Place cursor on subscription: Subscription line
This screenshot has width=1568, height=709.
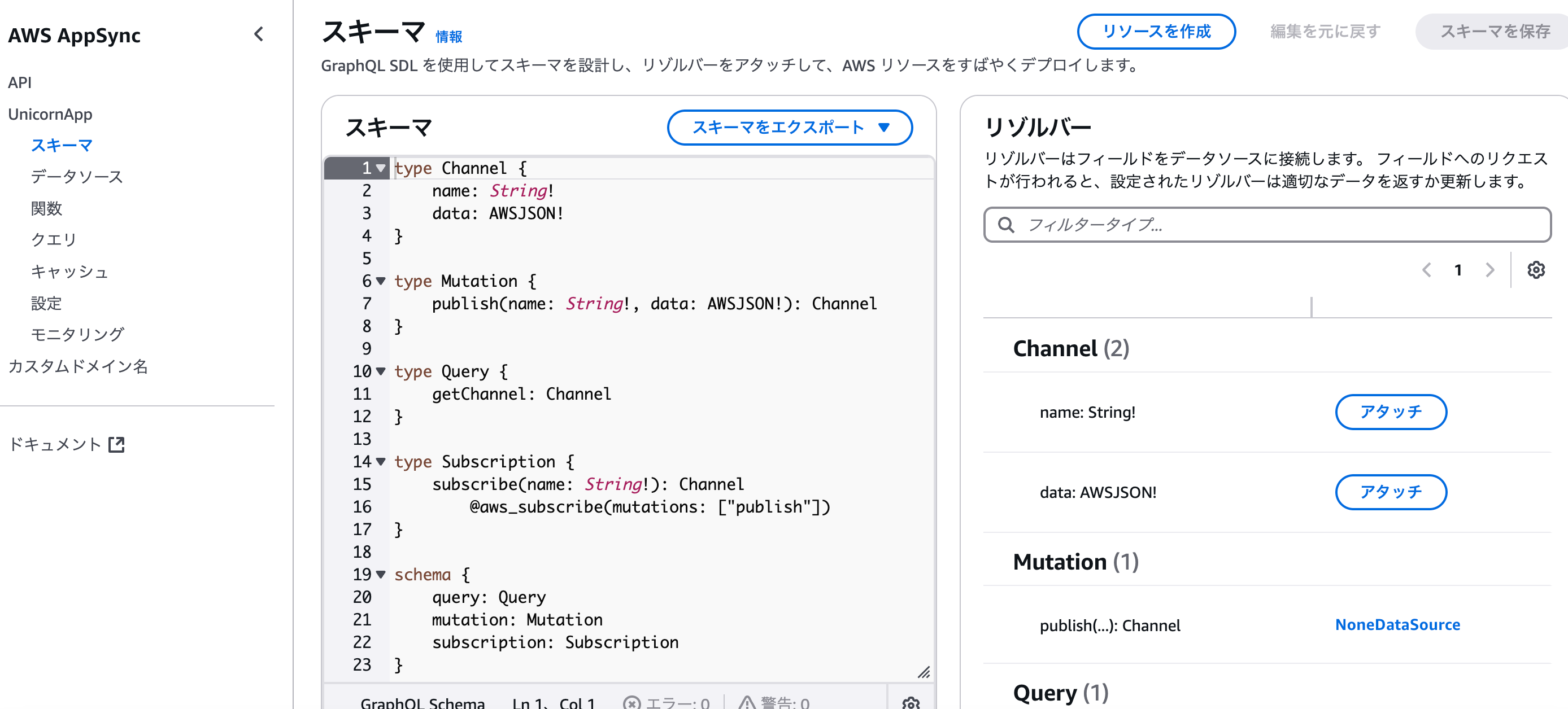[x=555, y=643]
